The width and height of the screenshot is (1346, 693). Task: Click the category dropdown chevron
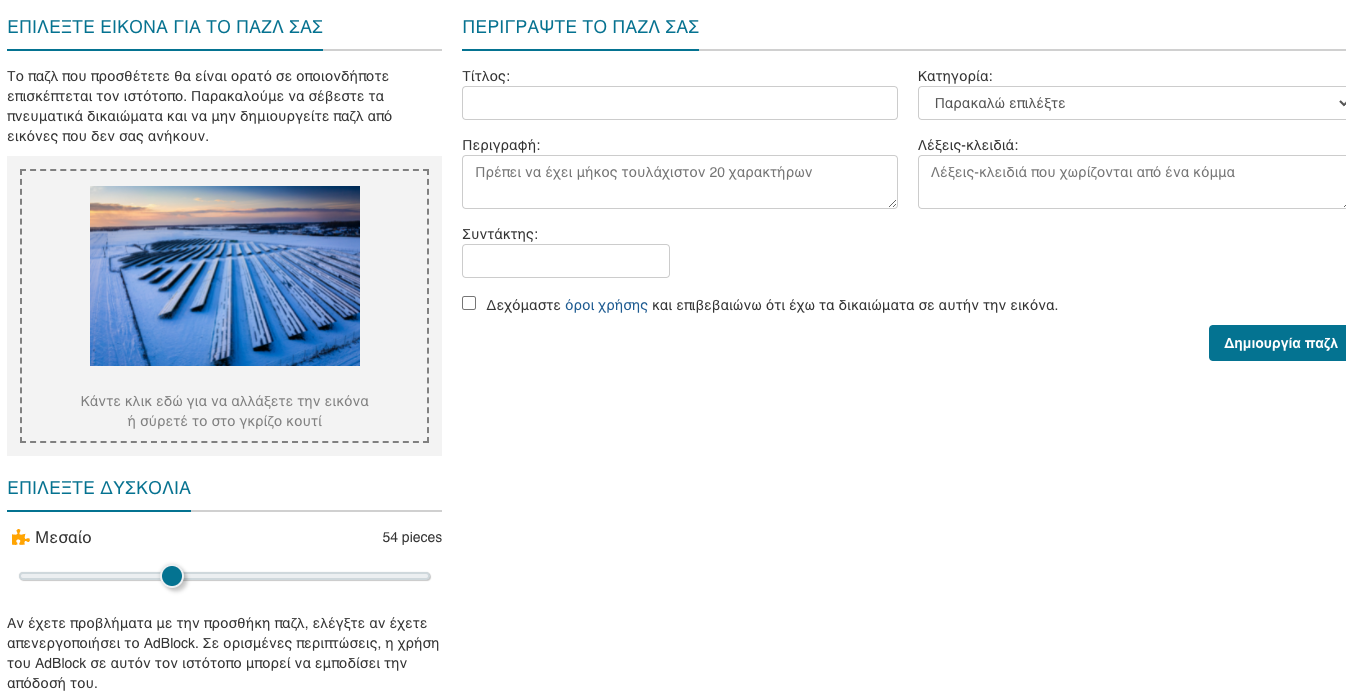click(x=1340, y=103)
